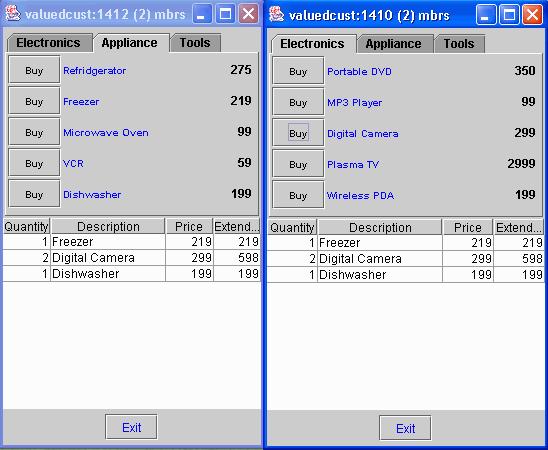This screenshot has width=548, height=450.
Task: Select Description column header in left cart
Action: point(108,226)
